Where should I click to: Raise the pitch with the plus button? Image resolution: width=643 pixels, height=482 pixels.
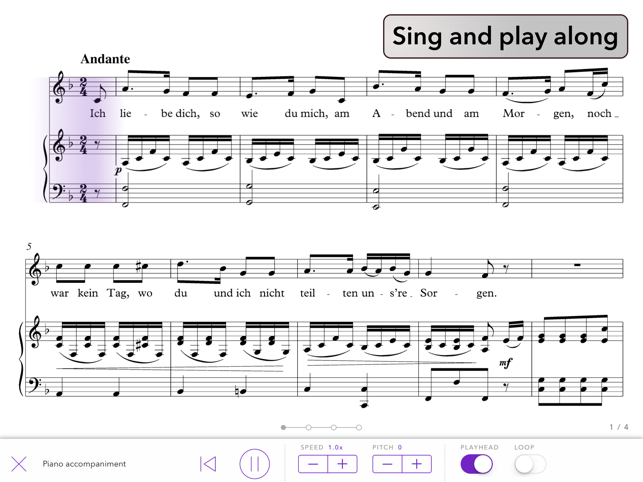point(417,464)
